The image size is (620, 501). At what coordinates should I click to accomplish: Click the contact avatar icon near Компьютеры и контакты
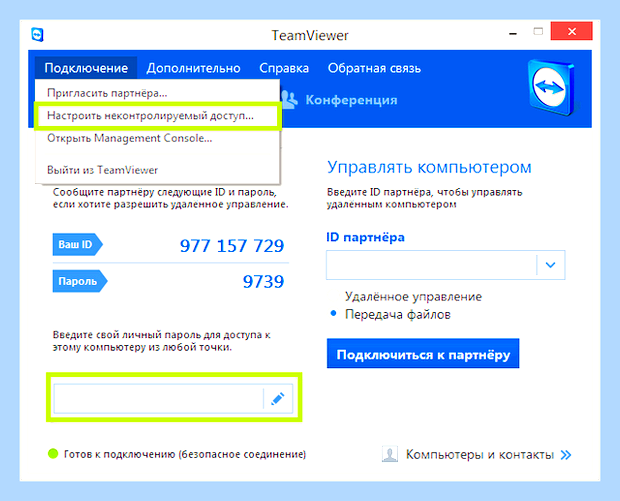click(x=389, y=454)
